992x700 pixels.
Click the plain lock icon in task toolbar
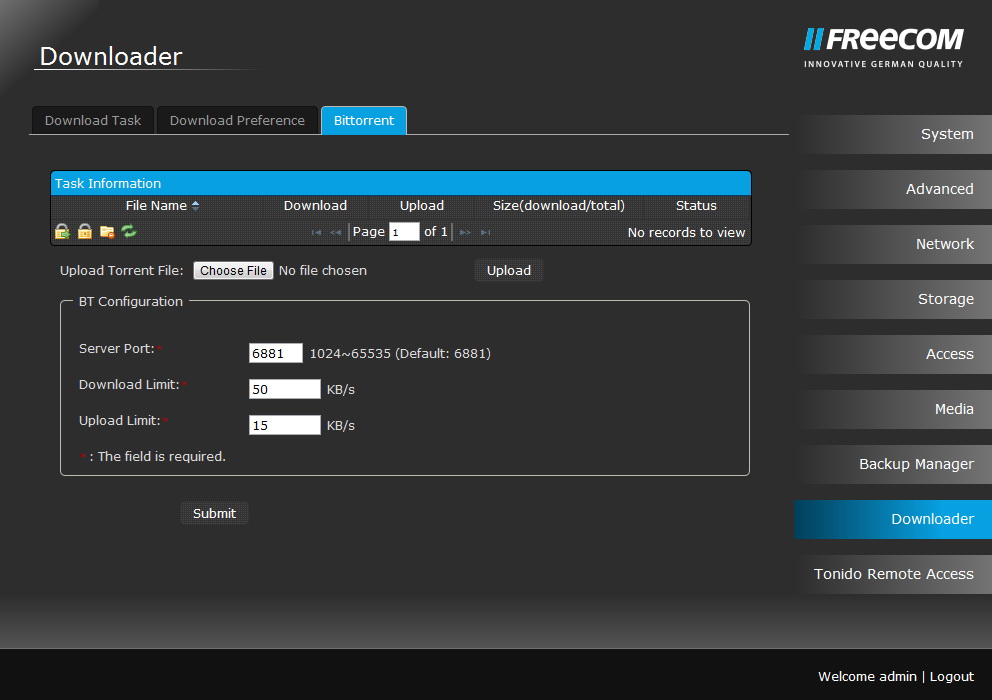pos(85,232)
